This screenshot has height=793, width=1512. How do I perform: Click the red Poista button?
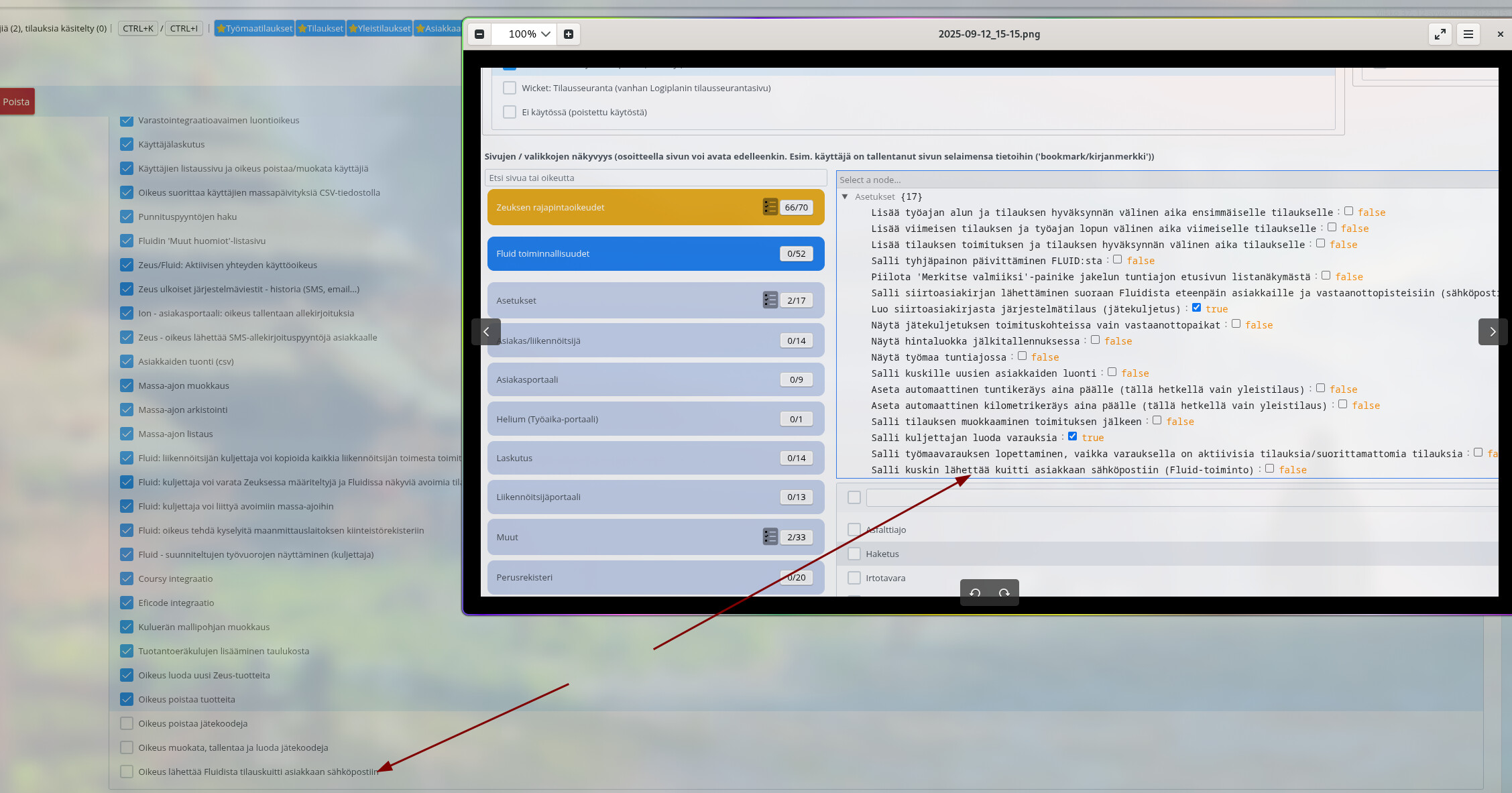click(16, 102)
